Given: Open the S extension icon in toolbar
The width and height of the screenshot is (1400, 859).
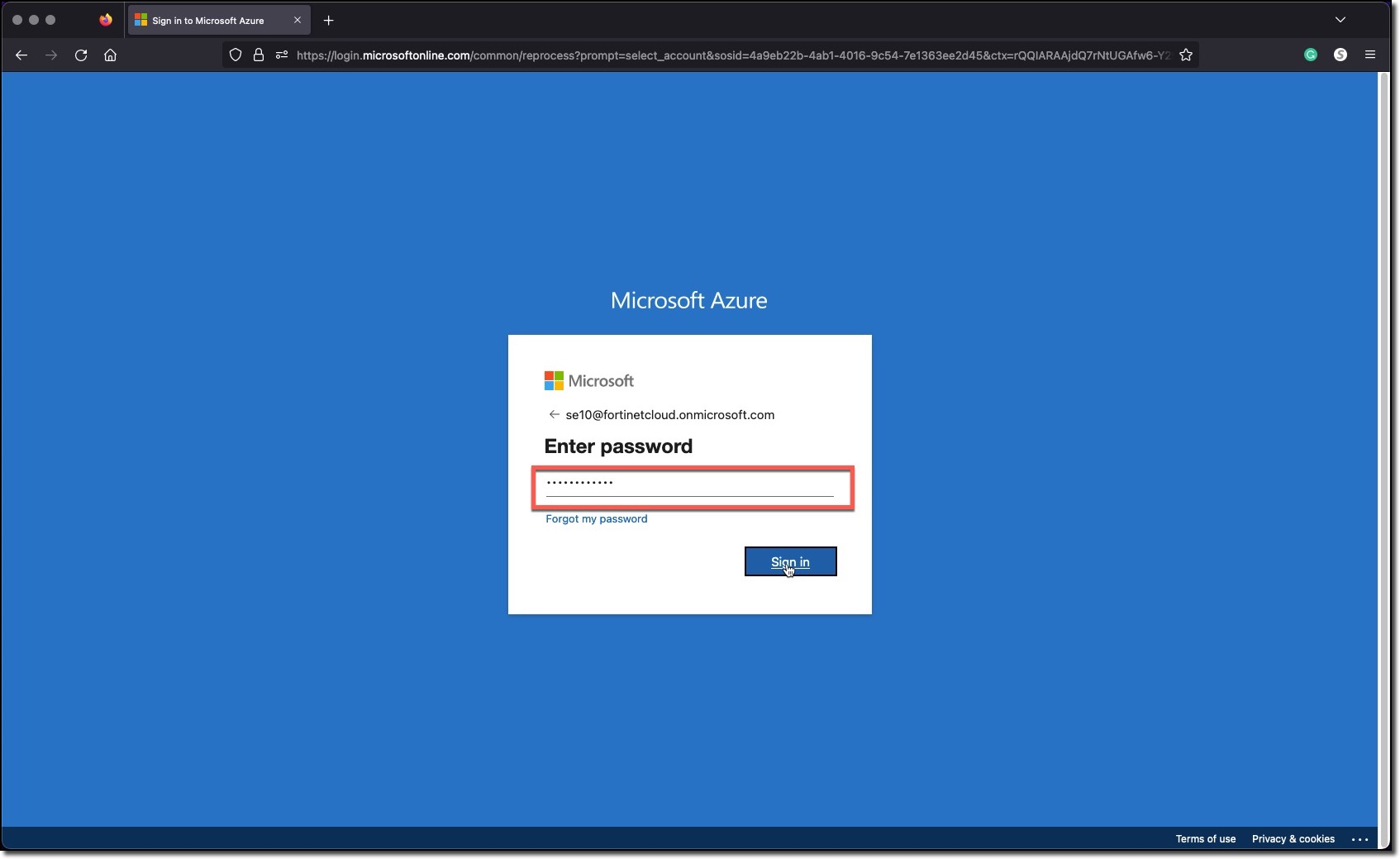Looking at the screenshot, I should (x=1340, y=55).
